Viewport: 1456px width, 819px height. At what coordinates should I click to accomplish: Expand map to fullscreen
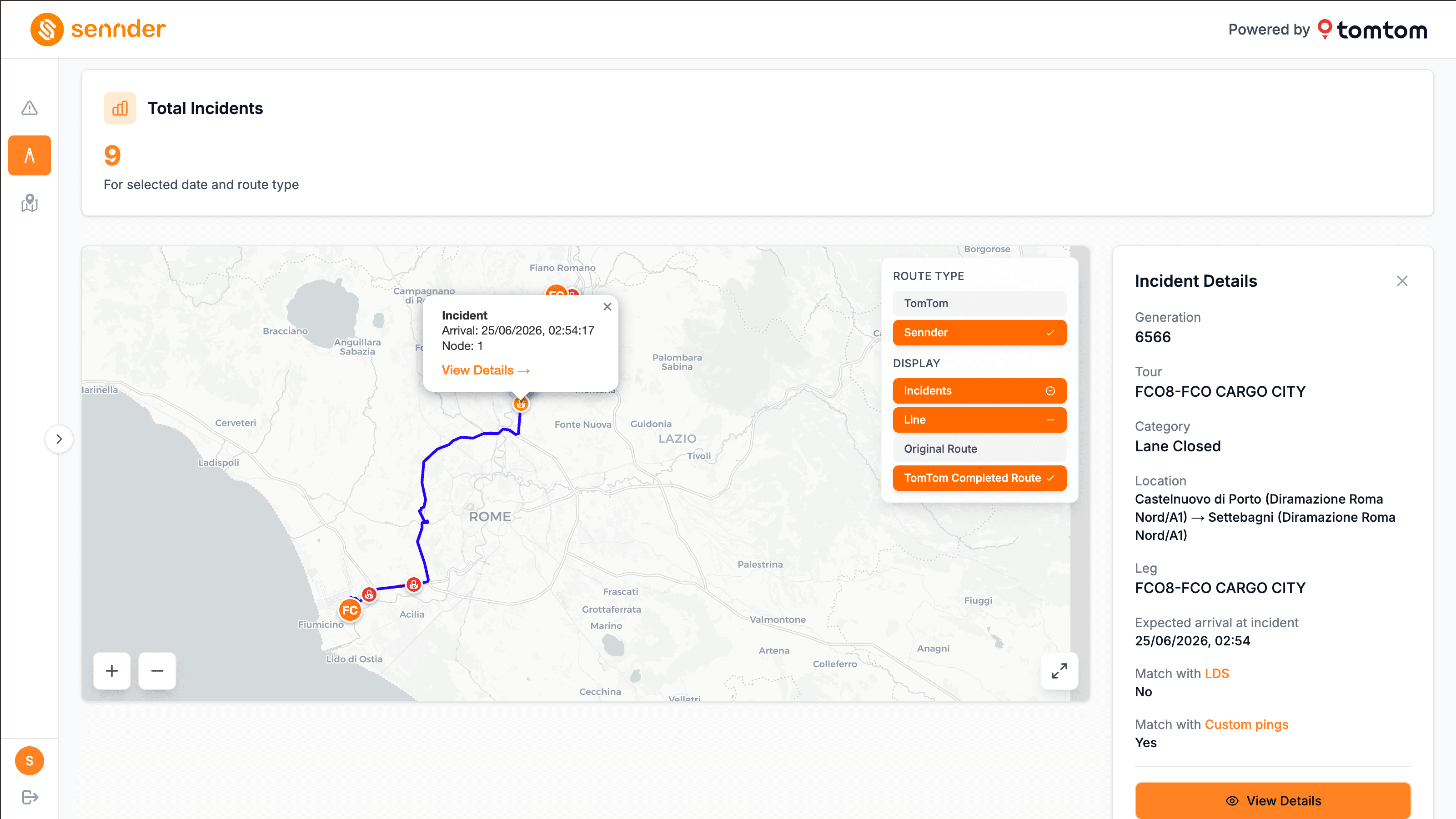(x=1059, y=670)
